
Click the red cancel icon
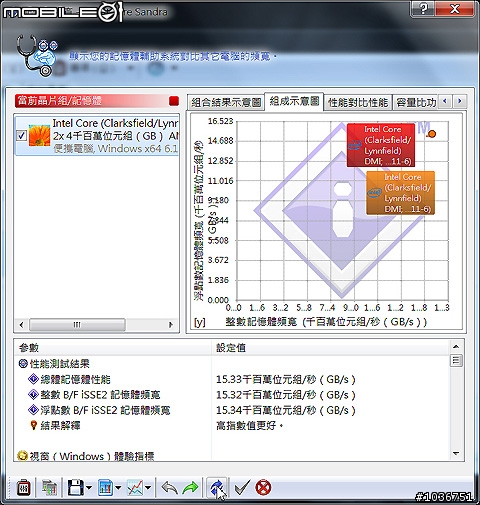(x=263, y=488)
